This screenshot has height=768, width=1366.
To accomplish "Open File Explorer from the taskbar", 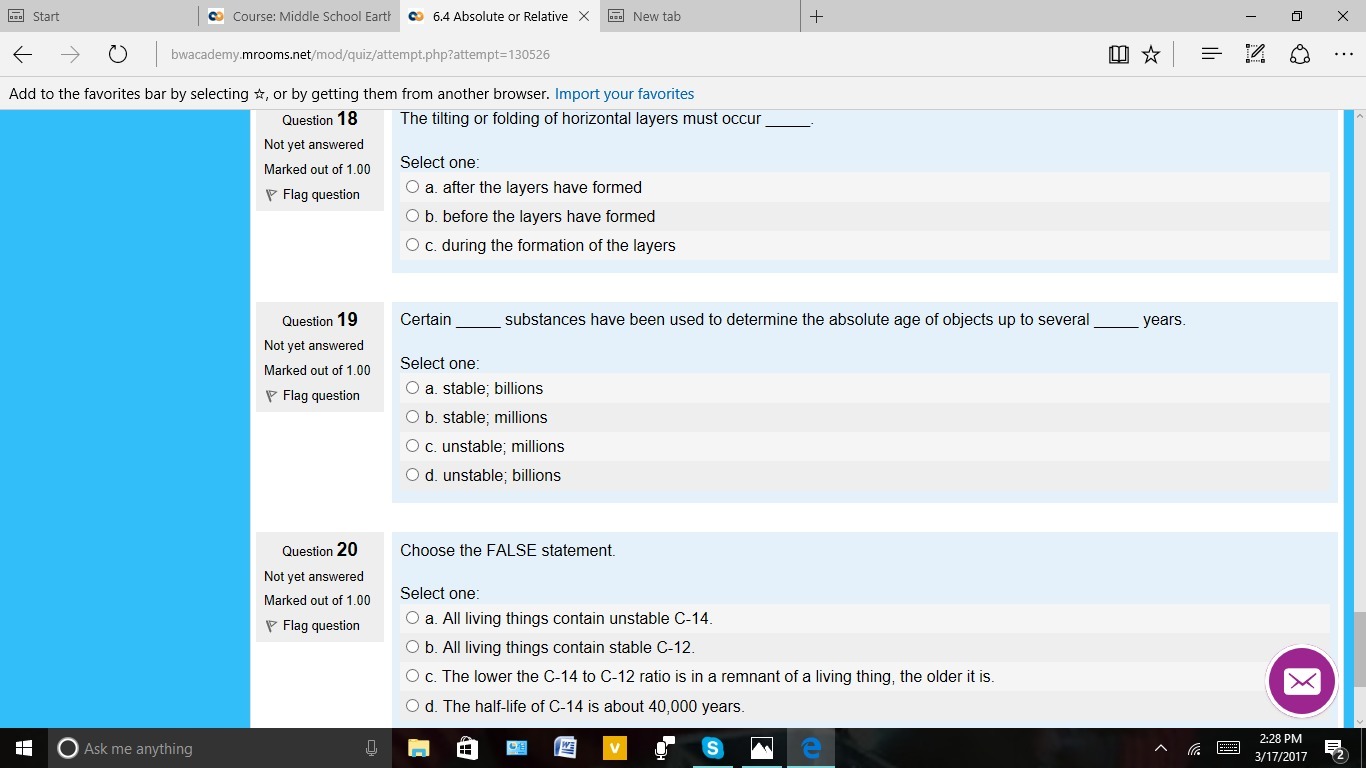I will tap(419, 748).
